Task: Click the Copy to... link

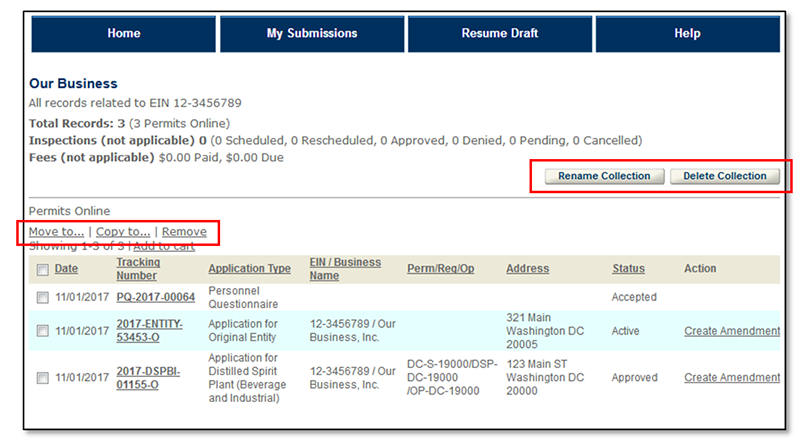Action: point(123,232)
